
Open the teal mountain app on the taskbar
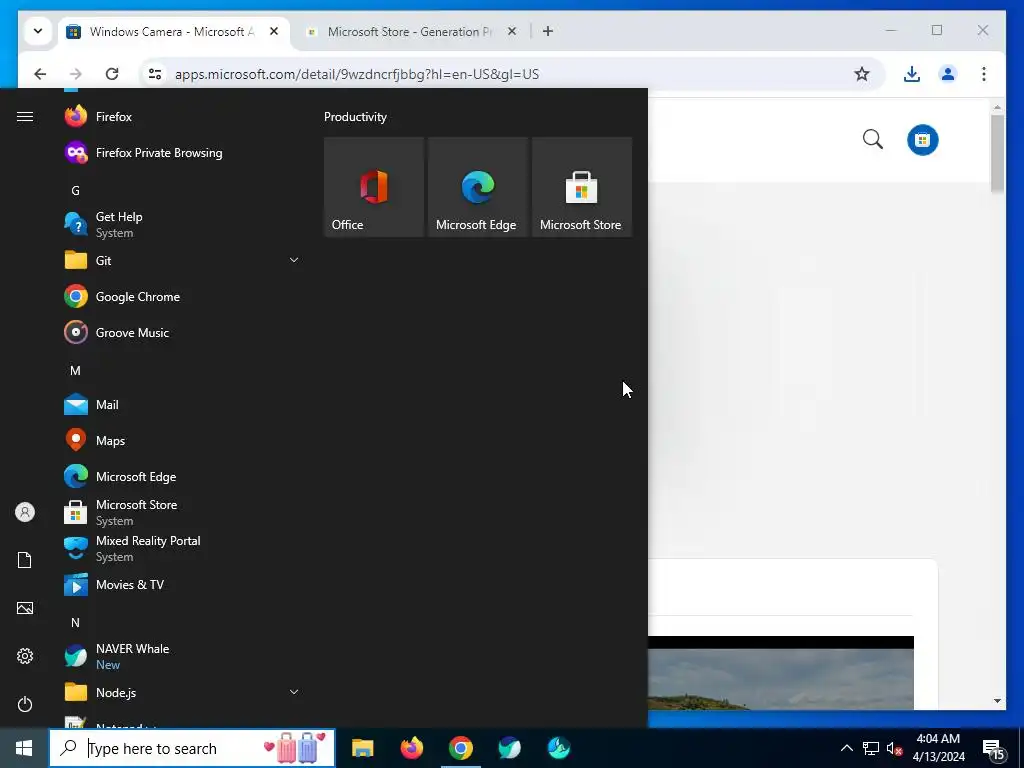[558, 748]
